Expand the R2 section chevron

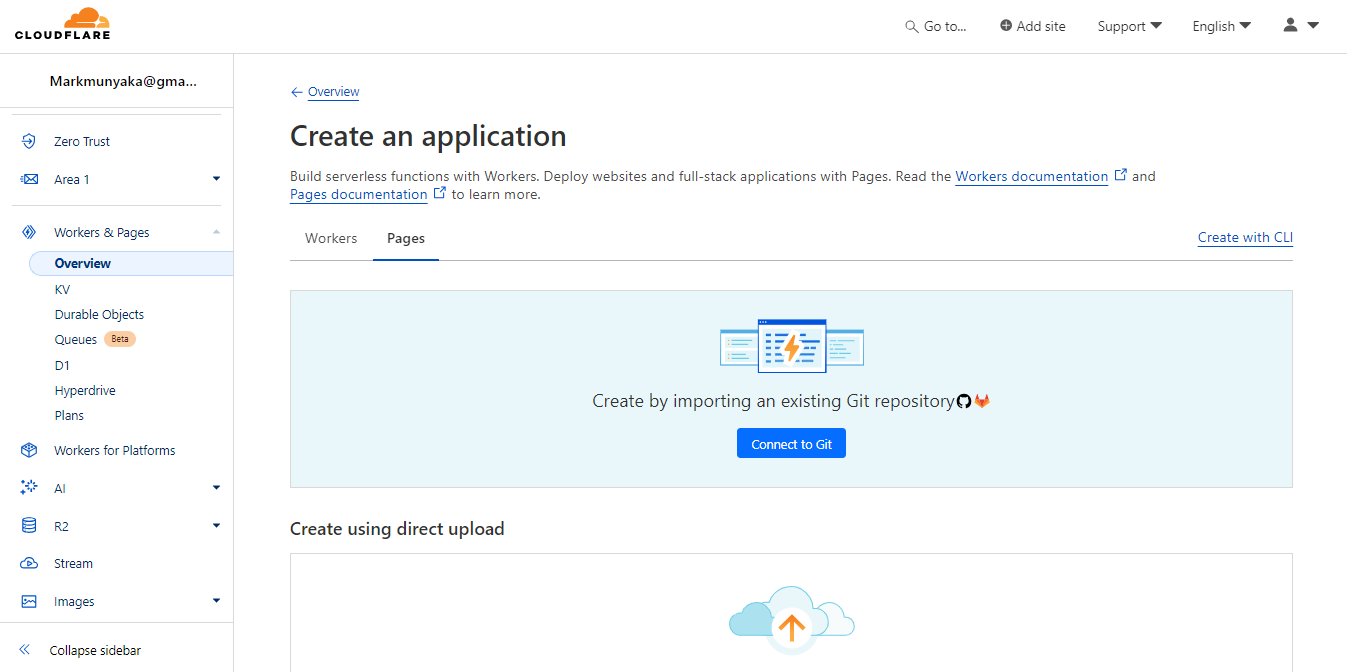(x=216, y=525)
